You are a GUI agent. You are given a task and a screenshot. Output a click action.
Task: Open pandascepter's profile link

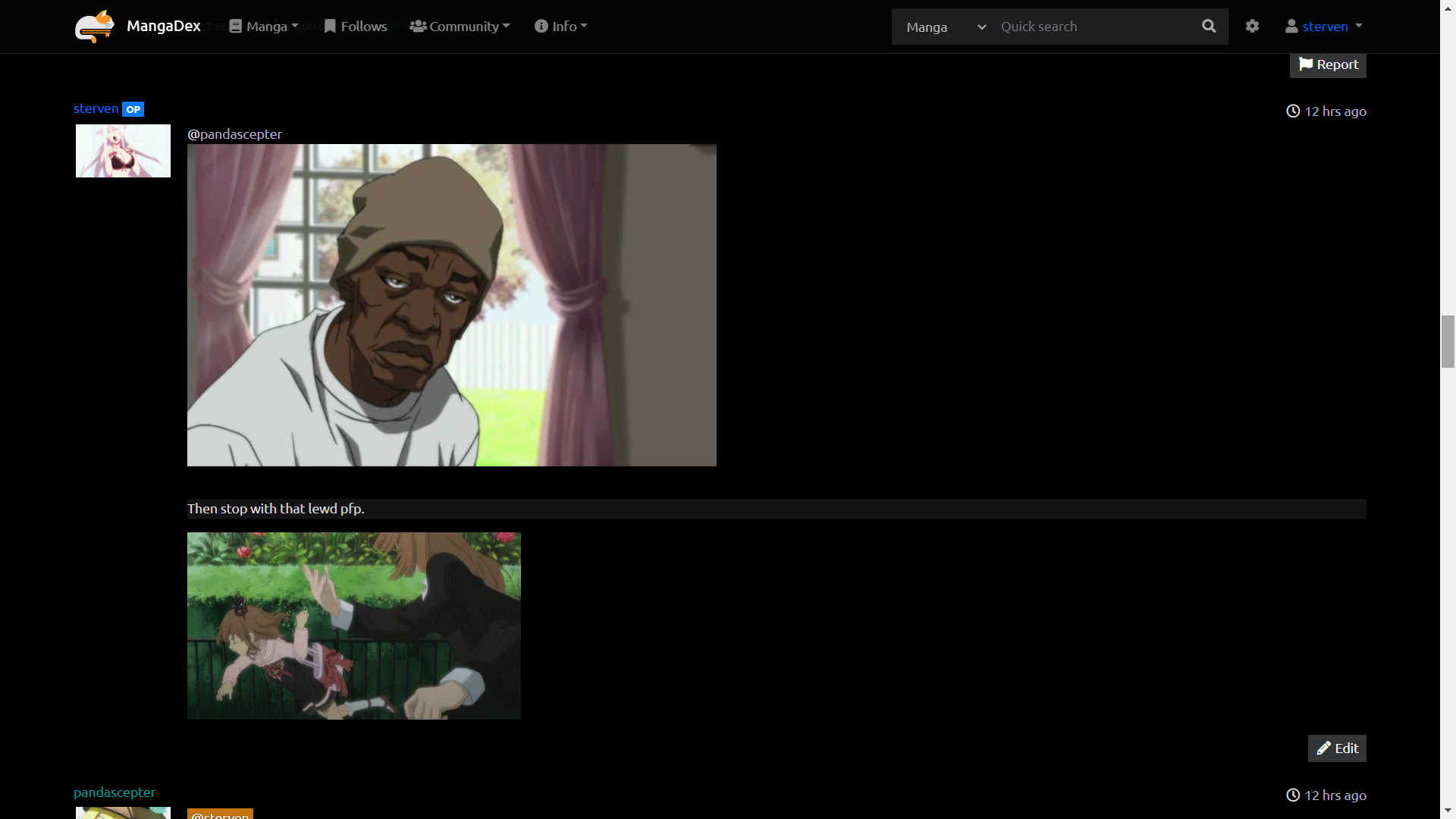coord(115,792)
